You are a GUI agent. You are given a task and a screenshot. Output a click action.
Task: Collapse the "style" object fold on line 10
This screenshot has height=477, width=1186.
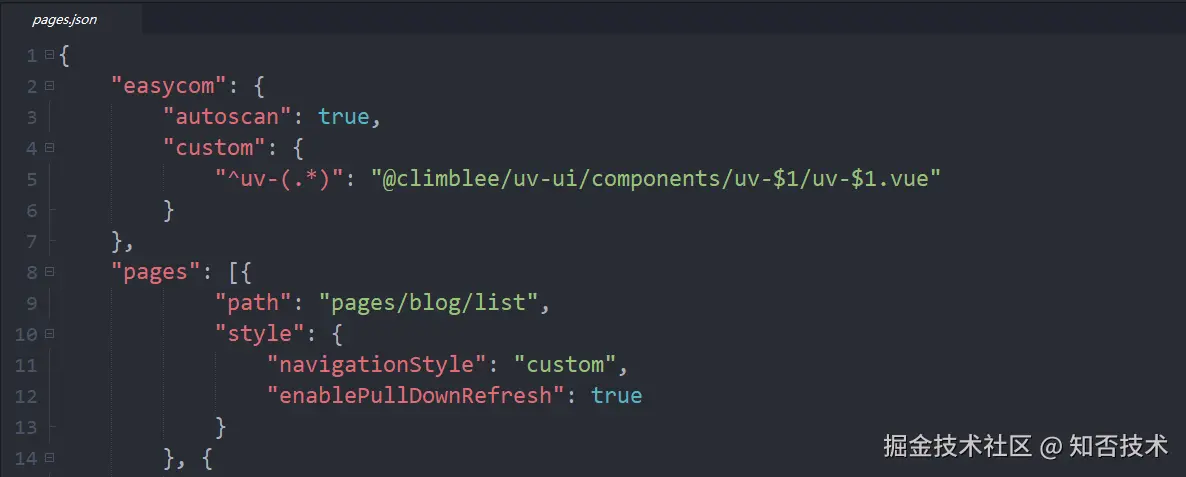tap(49, 334)
